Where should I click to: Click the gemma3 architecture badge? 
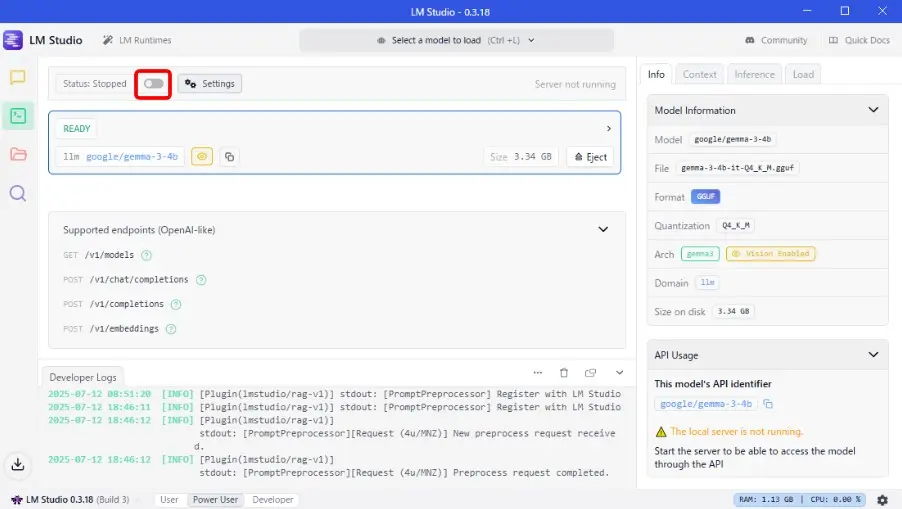coord(700,254)
